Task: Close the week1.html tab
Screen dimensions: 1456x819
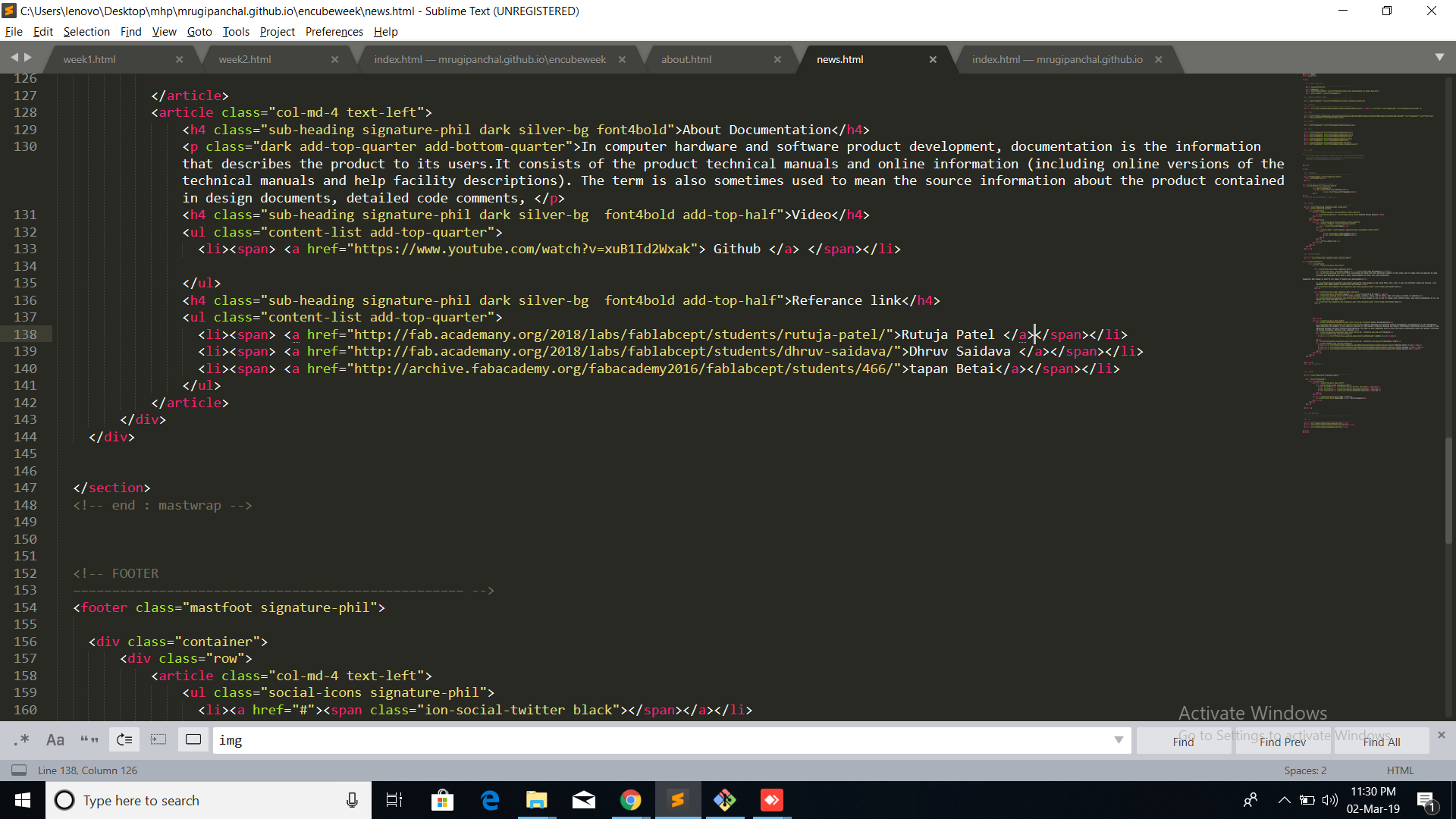Action: pos(179,59)
